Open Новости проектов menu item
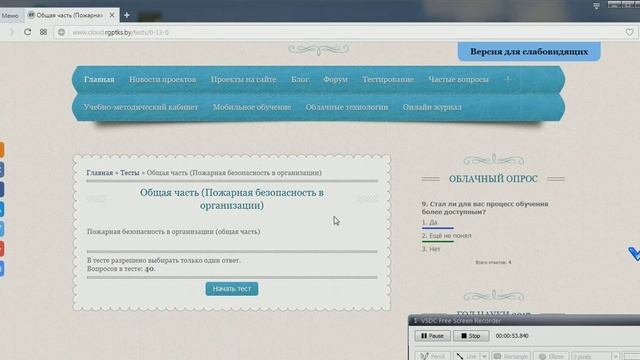This screenshot has height=360, width=640. click(162, 79)
